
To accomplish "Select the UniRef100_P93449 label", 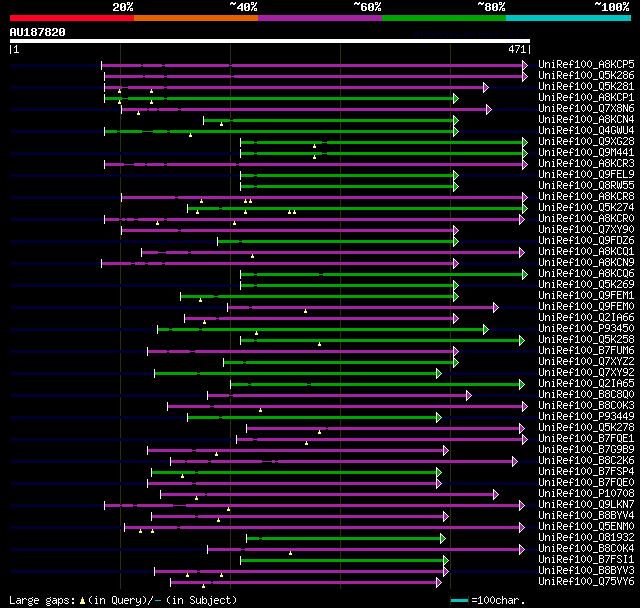I will pyautogui.click(x=586, y=417).
